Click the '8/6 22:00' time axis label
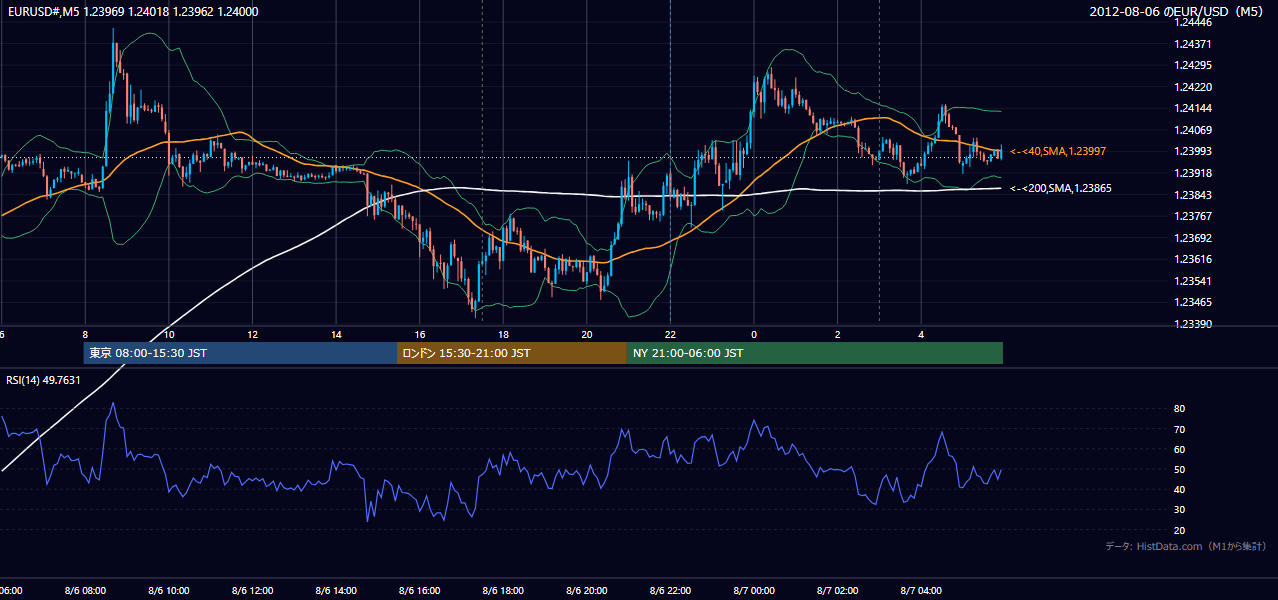This screenshot has width=1278, height=600. (x=670, y=591)
